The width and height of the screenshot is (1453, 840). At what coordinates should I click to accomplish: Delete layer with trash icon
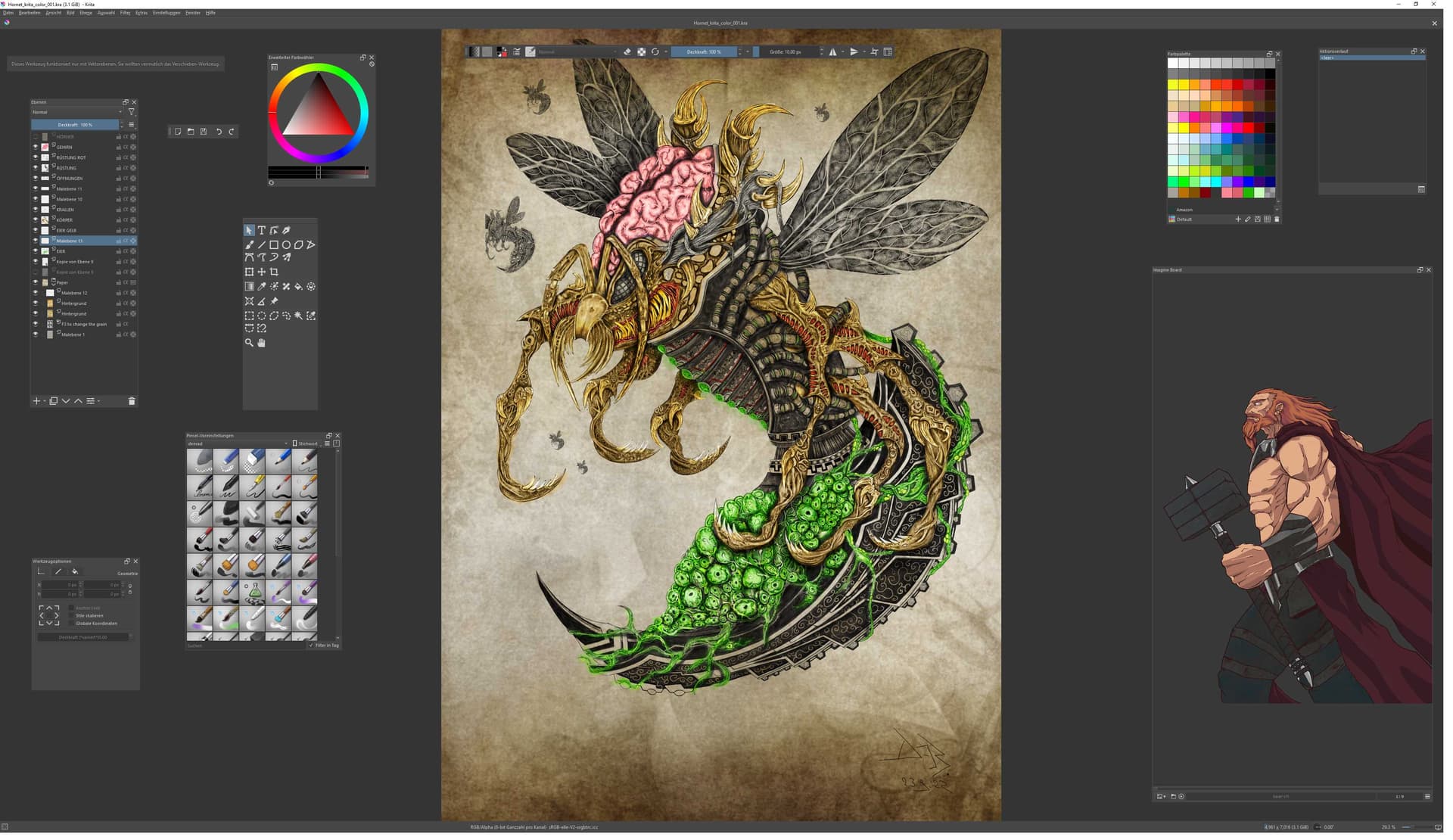[132, 403]
